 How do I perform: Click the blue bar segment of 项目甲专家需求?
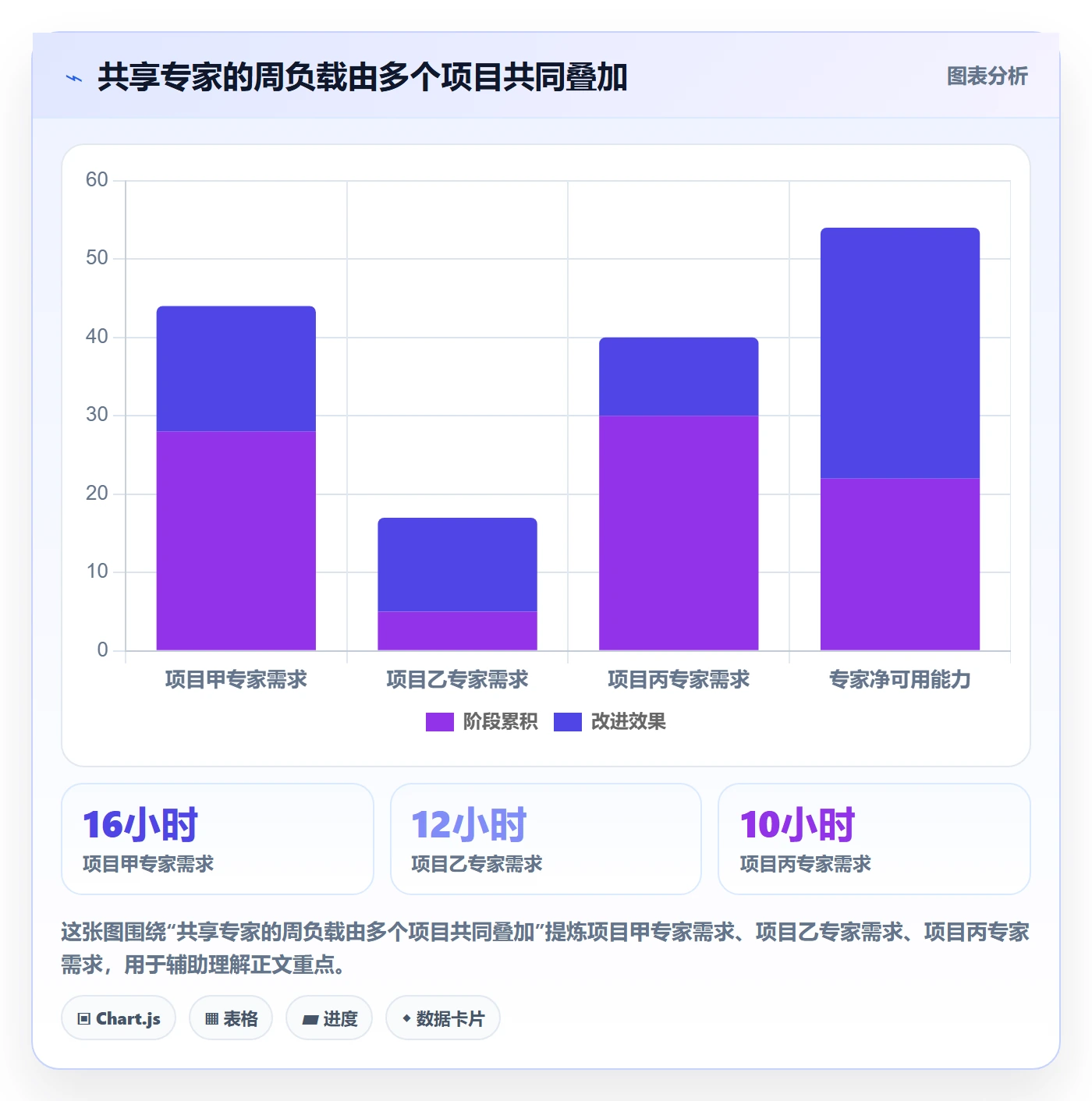236,369
